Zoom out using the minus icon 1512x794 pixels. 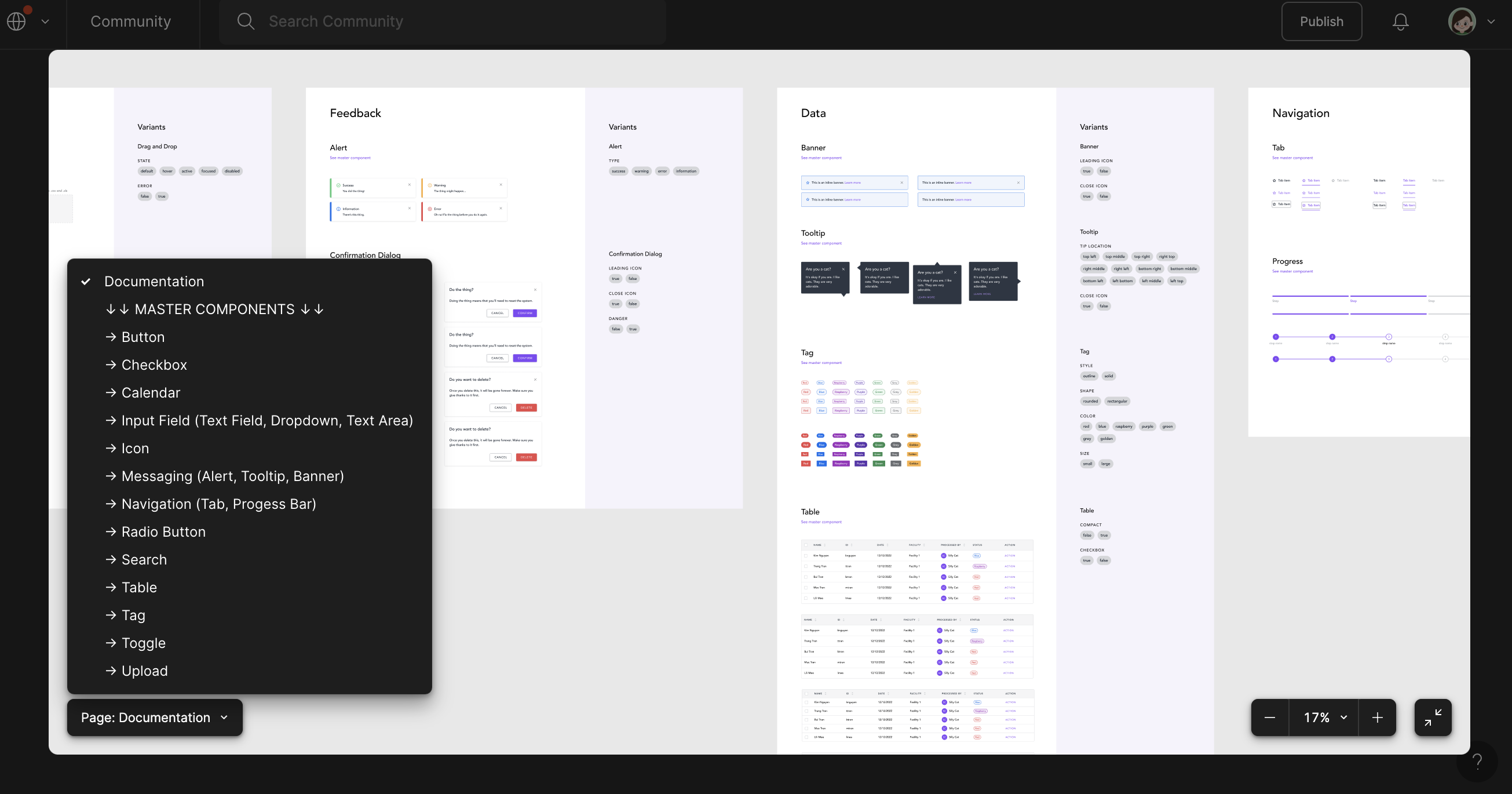pyautogui.click(x=1270, y=717)
